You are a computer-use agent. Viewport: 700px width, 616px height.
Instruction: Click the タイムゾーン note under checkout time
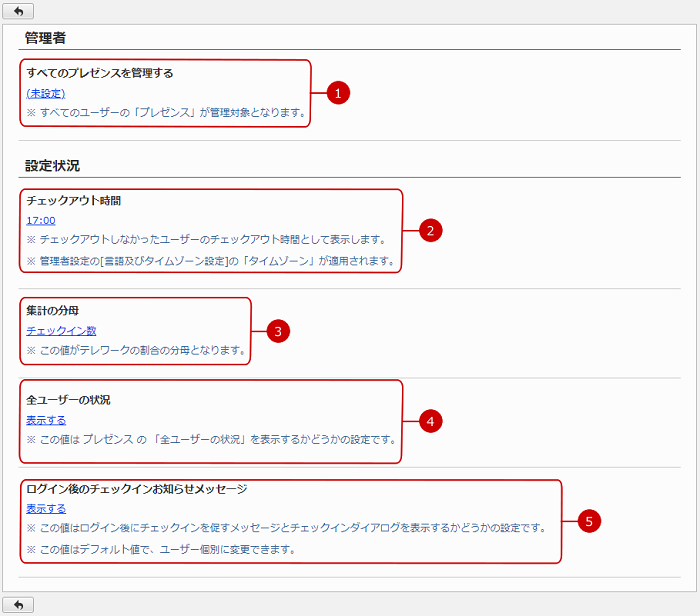(x=210, y=262)
